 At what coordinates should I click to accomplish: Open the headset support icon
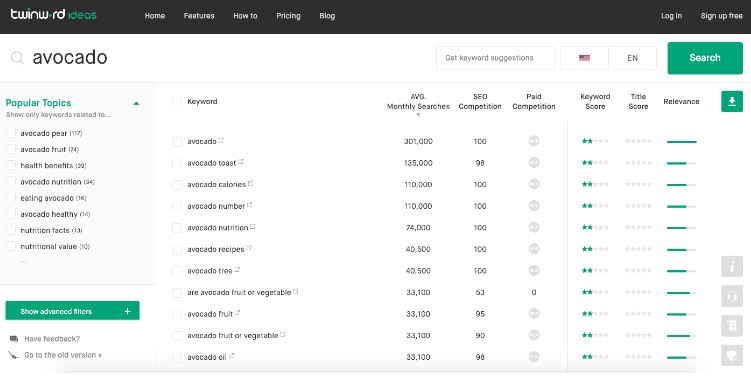[x=732, y=296]
